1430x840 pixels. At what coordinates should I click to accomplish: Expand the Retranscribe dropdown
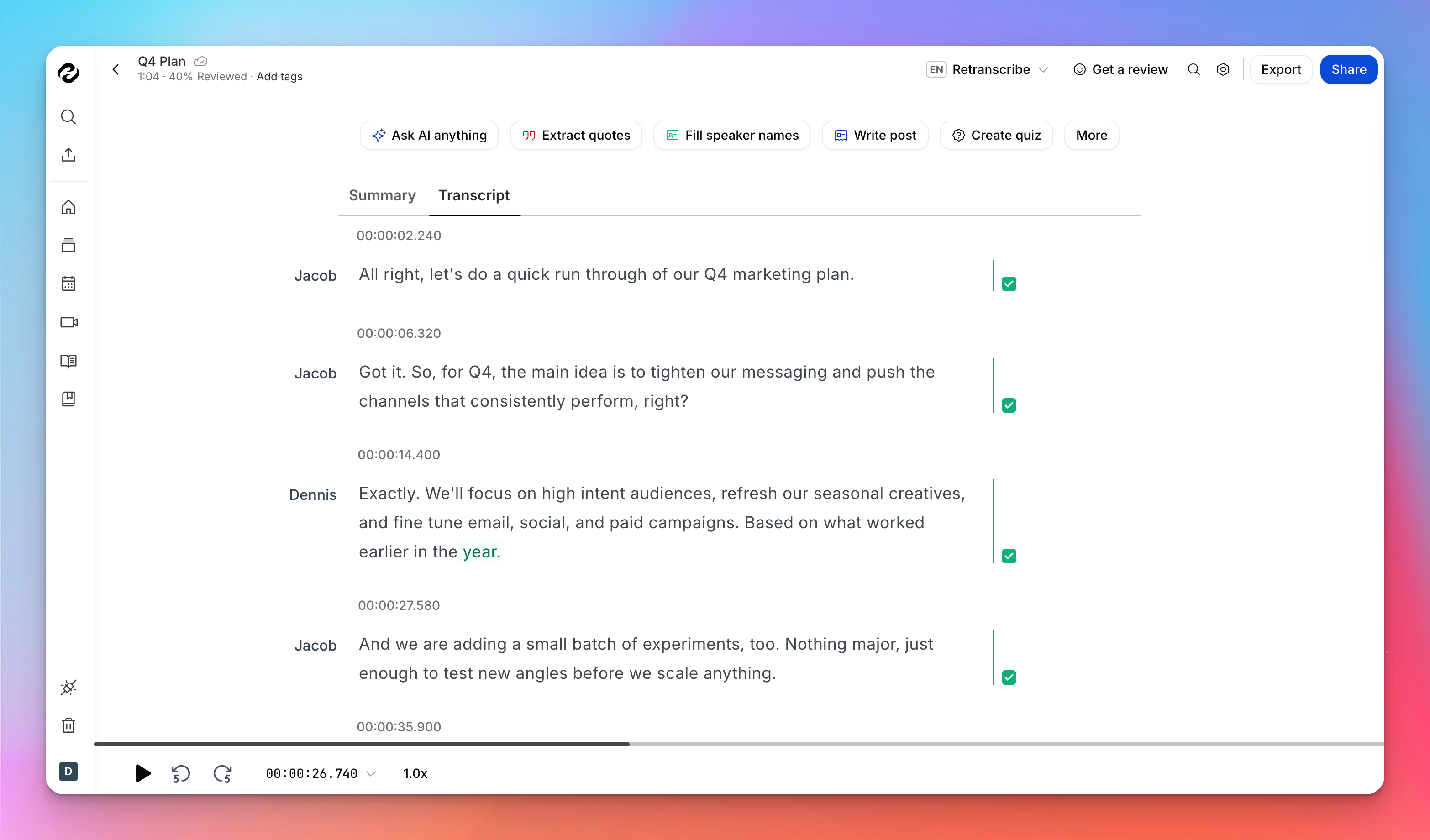[1044, 69]
